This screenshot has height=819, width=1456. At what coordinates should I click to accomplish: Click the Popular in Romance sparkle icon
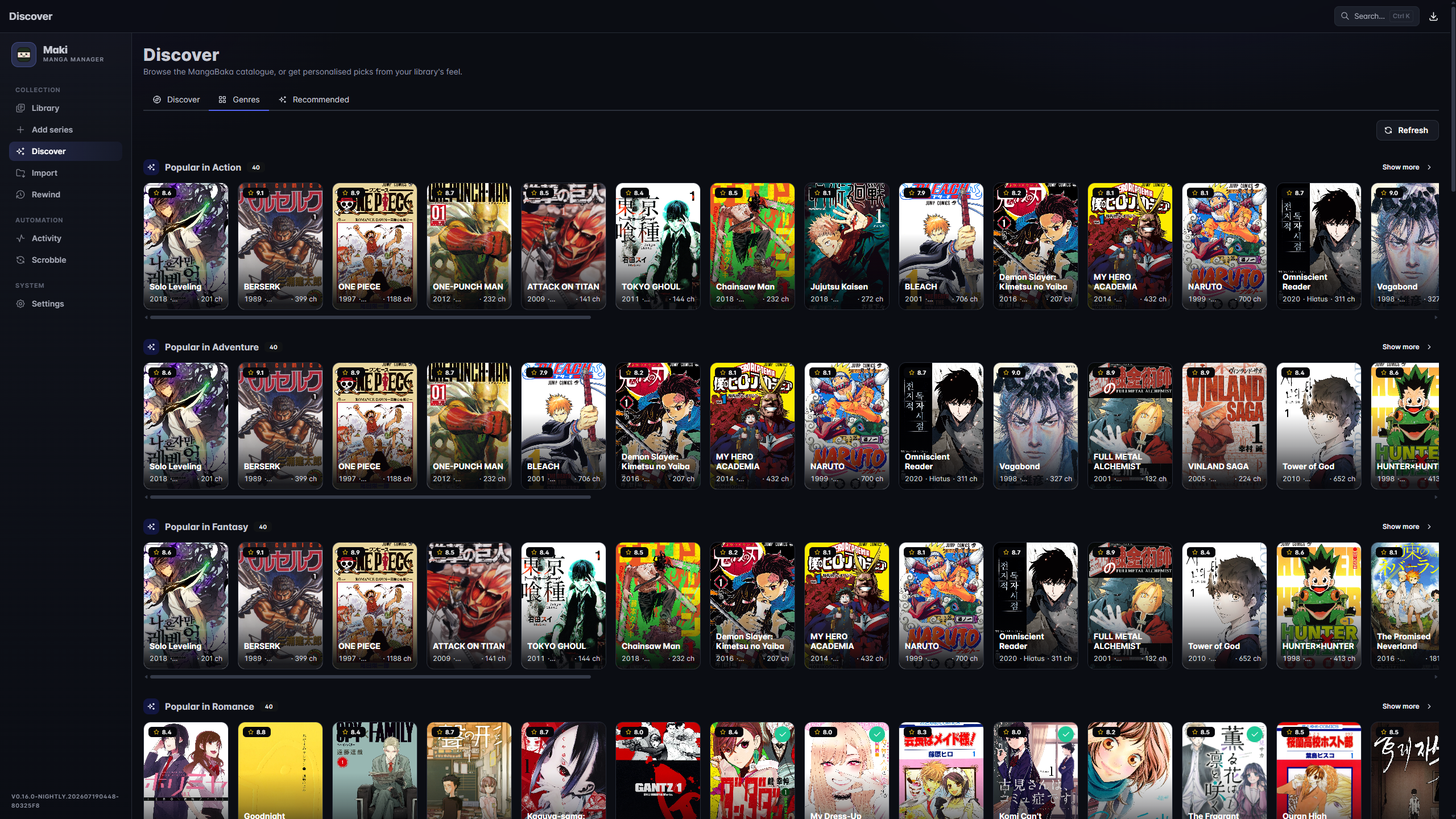[x=151, y=706]
